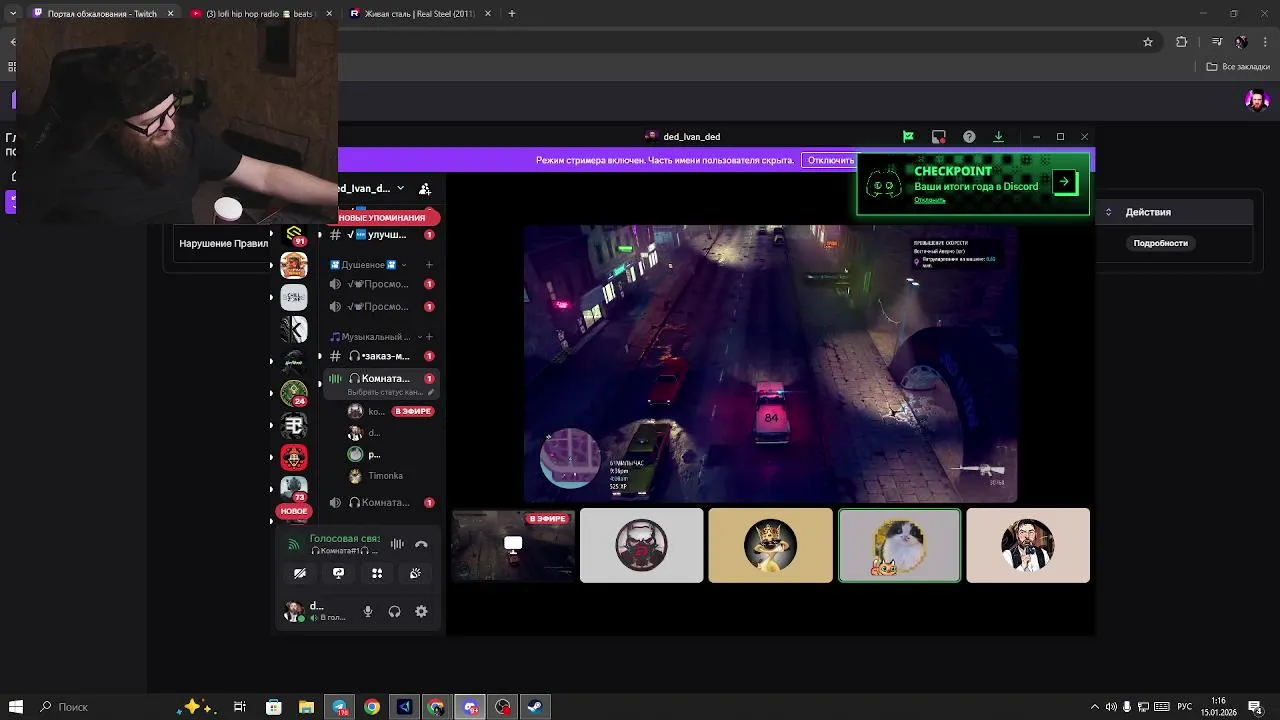1280x720 pixels.
Task: Deafen with headphones icon in user panel
Action: pos(394,612)
